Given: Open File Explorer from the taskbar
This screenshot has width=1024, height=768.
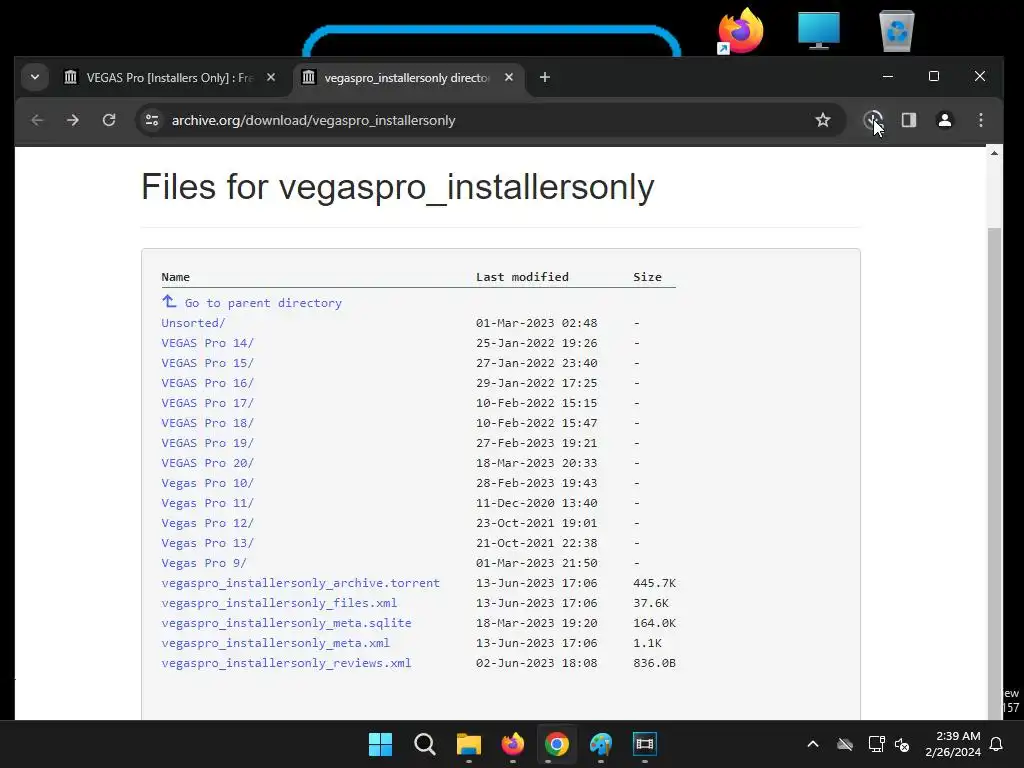Looking at the screenshot, I should [x=468, y=744].
